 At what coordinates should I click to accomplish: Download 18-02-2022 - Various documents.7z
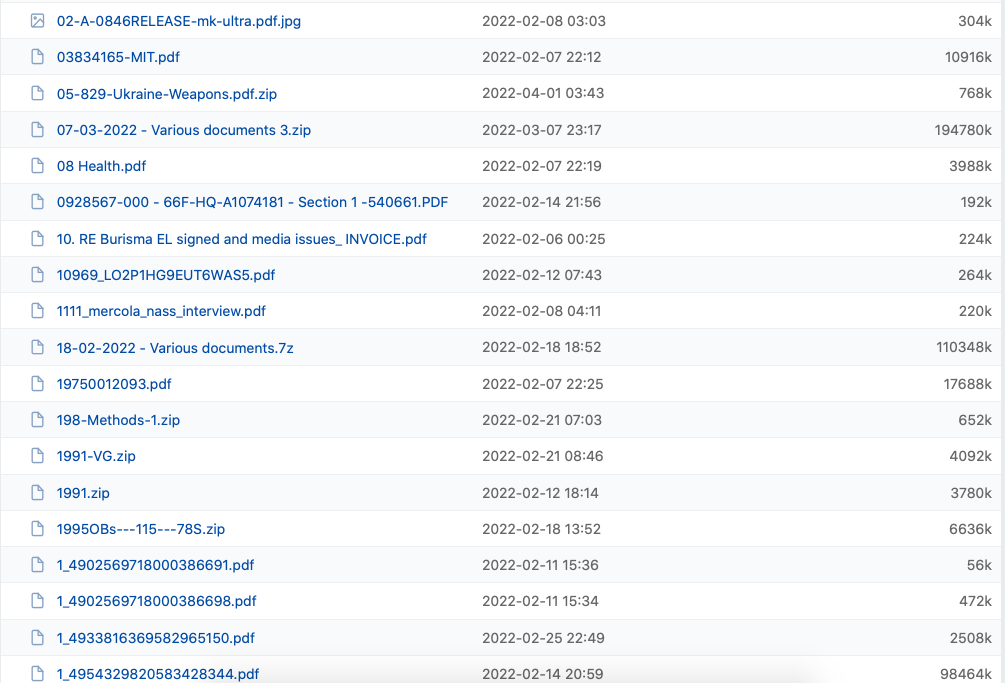click(x=175, y=348)
